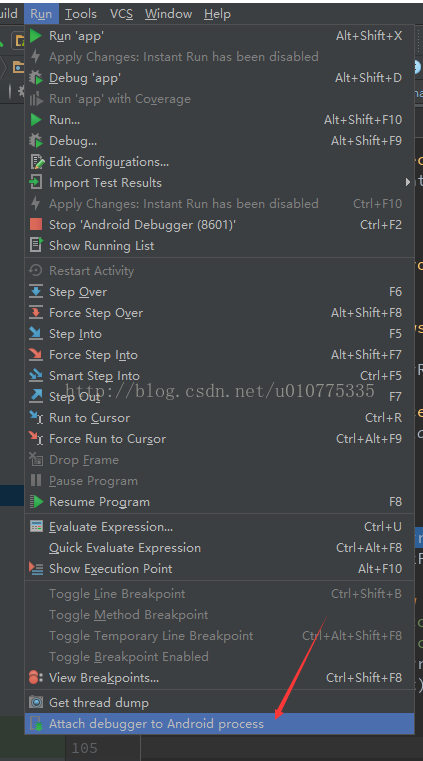Select Attach debugger to Android process
The image size is (423, 761).
pyautogui.click(x=219, y=724)
